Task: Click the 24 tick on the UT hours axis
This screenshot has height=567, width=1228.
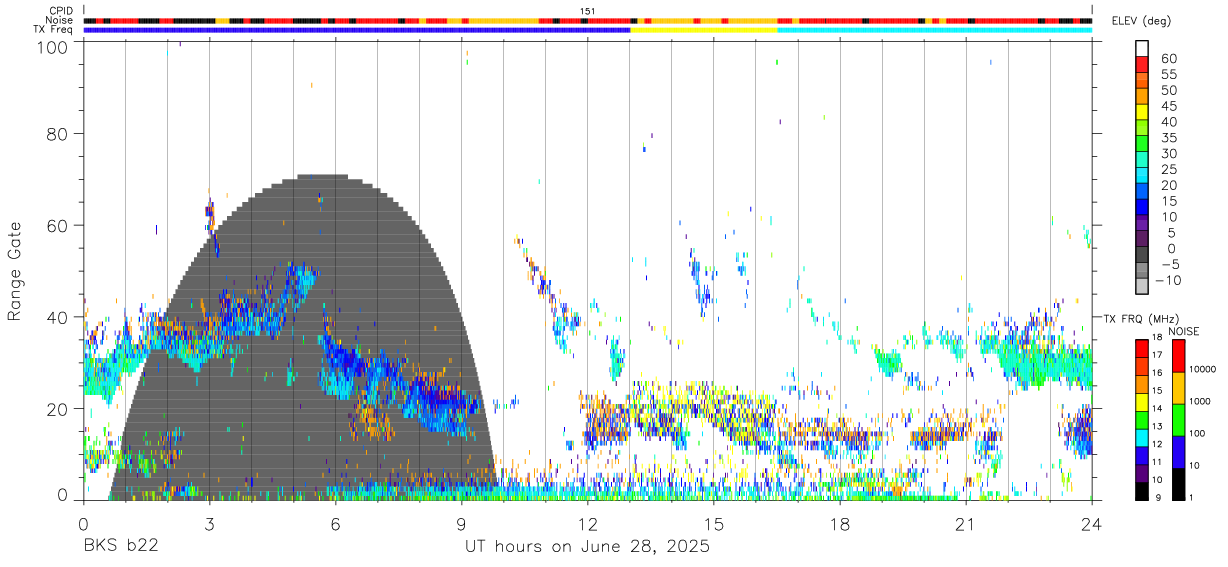Action: [x=1092, y=523]
